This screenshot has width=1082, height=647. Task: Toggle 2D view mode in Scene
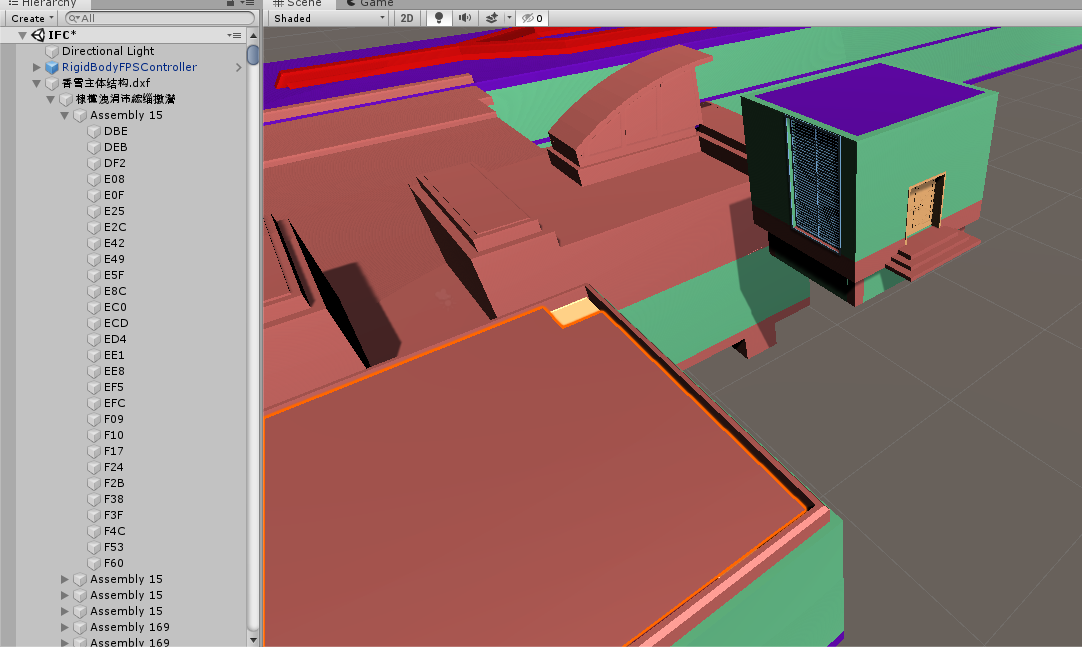point(407,17)
